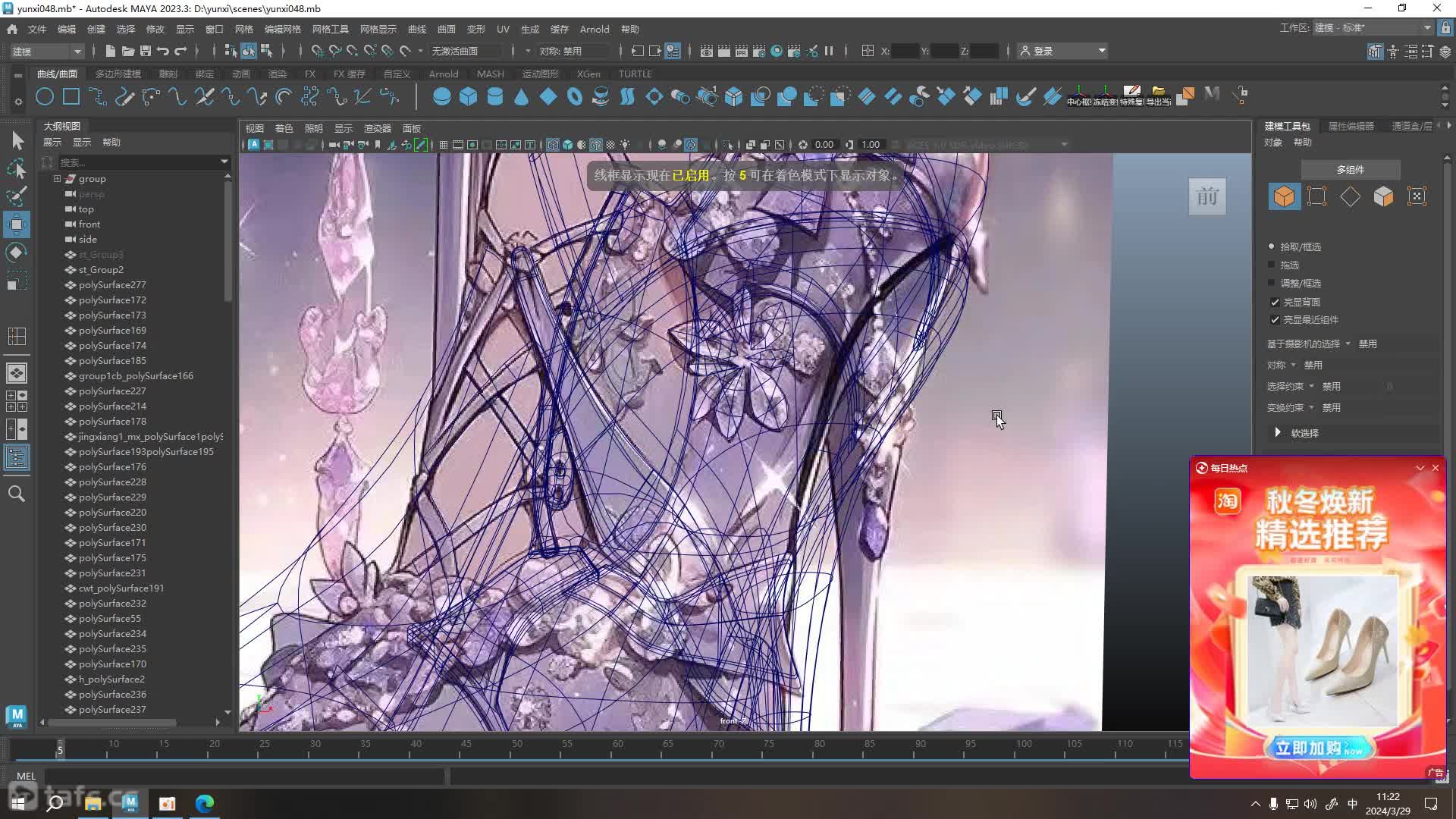Image resolution: width=1456 pixels, height=819 pixels.
Task: Create a NURBS plane from shelf
Action: click(548, 96)
